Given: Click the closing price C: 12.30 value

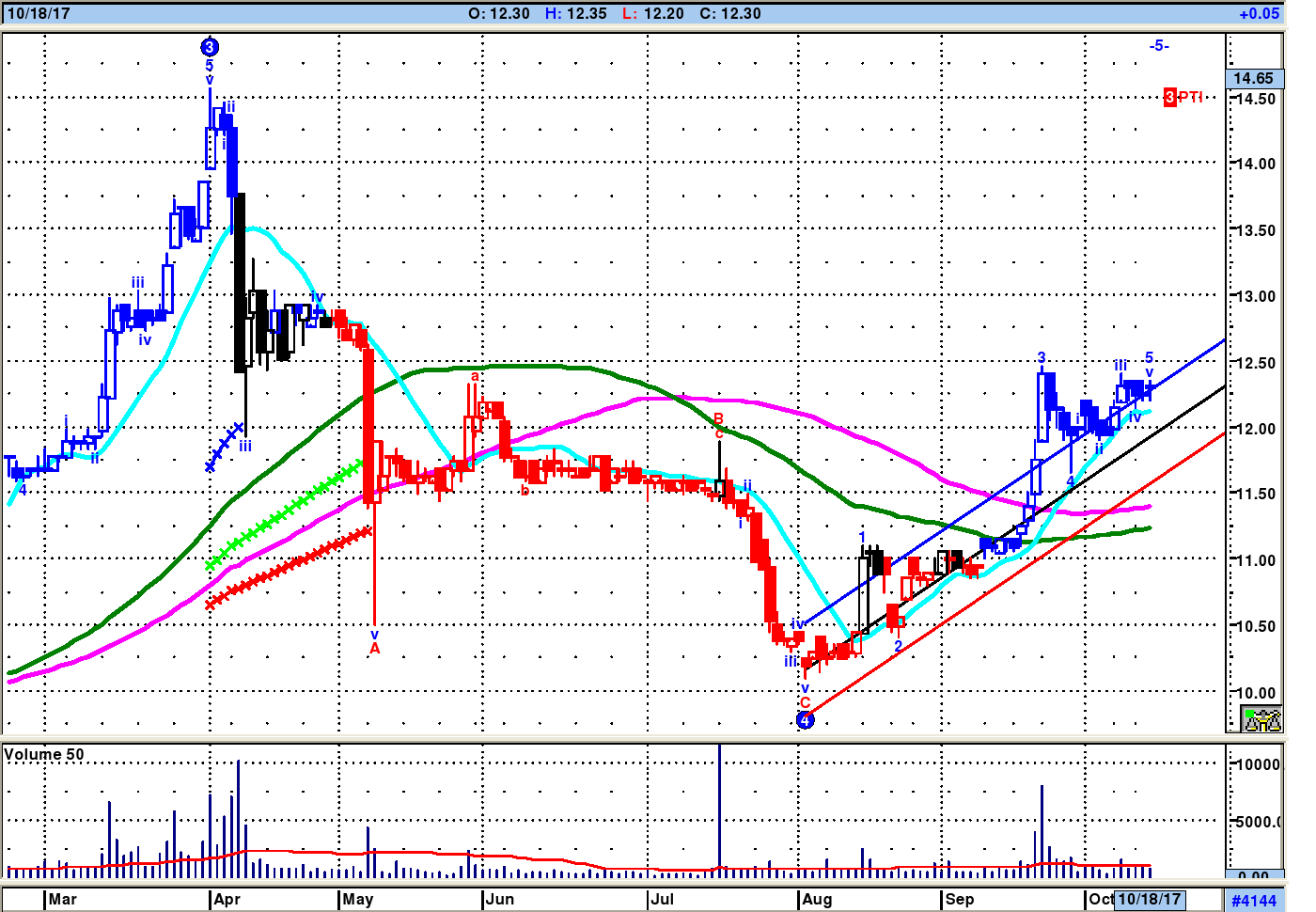Looking at the screenshot, I should [729, 13].
